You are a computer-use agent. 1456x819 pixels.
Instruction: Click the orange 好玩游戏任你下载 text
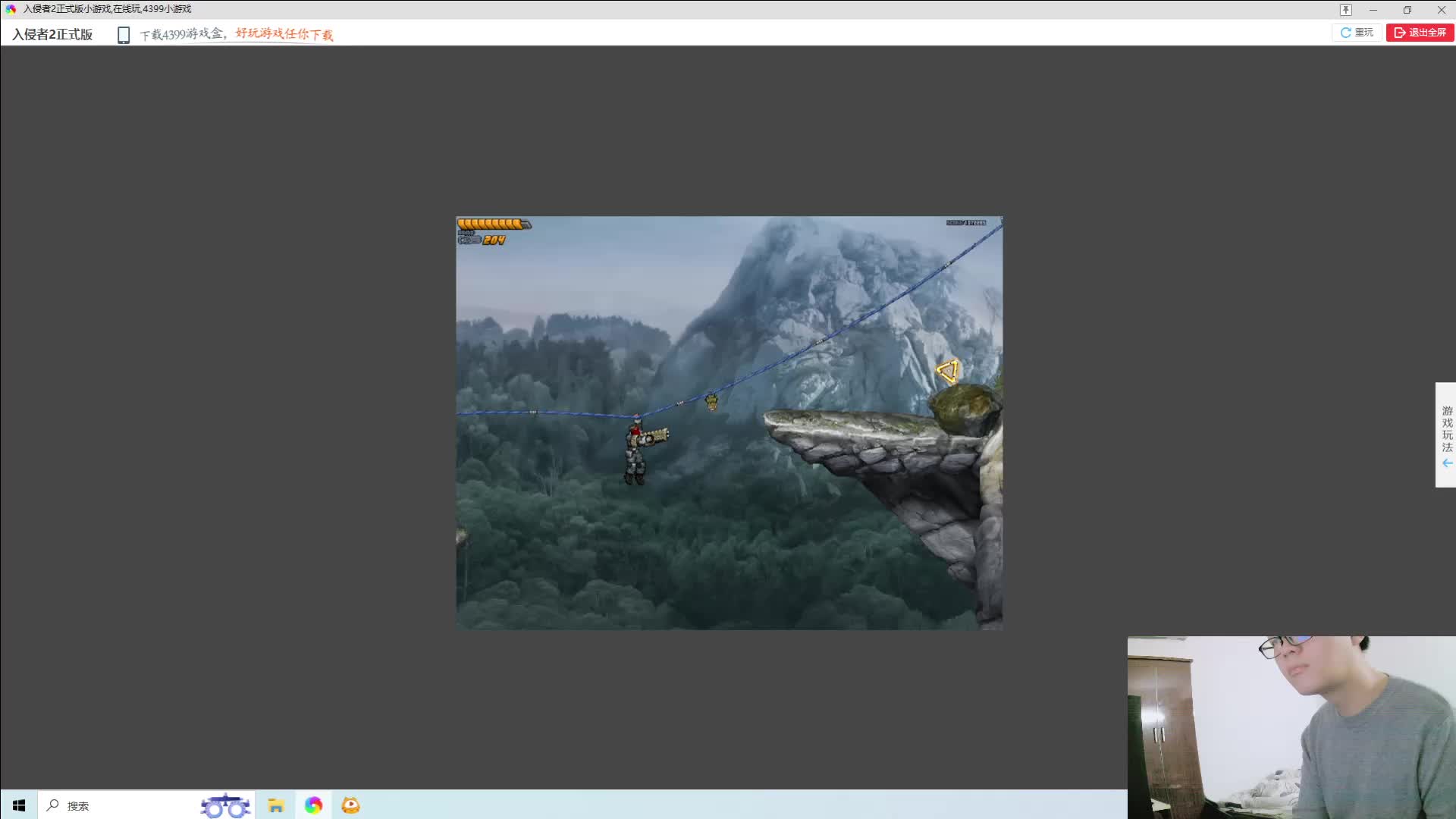[284, 34]
